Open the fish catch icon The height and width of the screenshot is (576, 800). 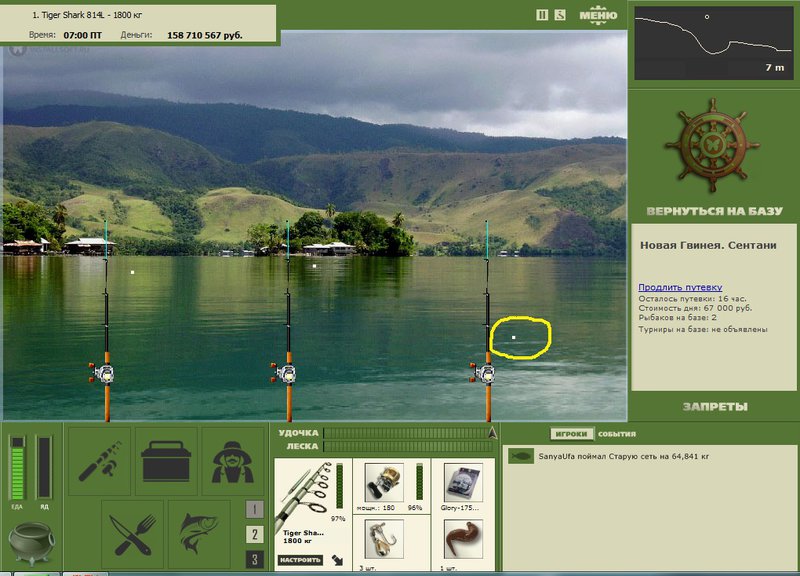click(199, 534)
